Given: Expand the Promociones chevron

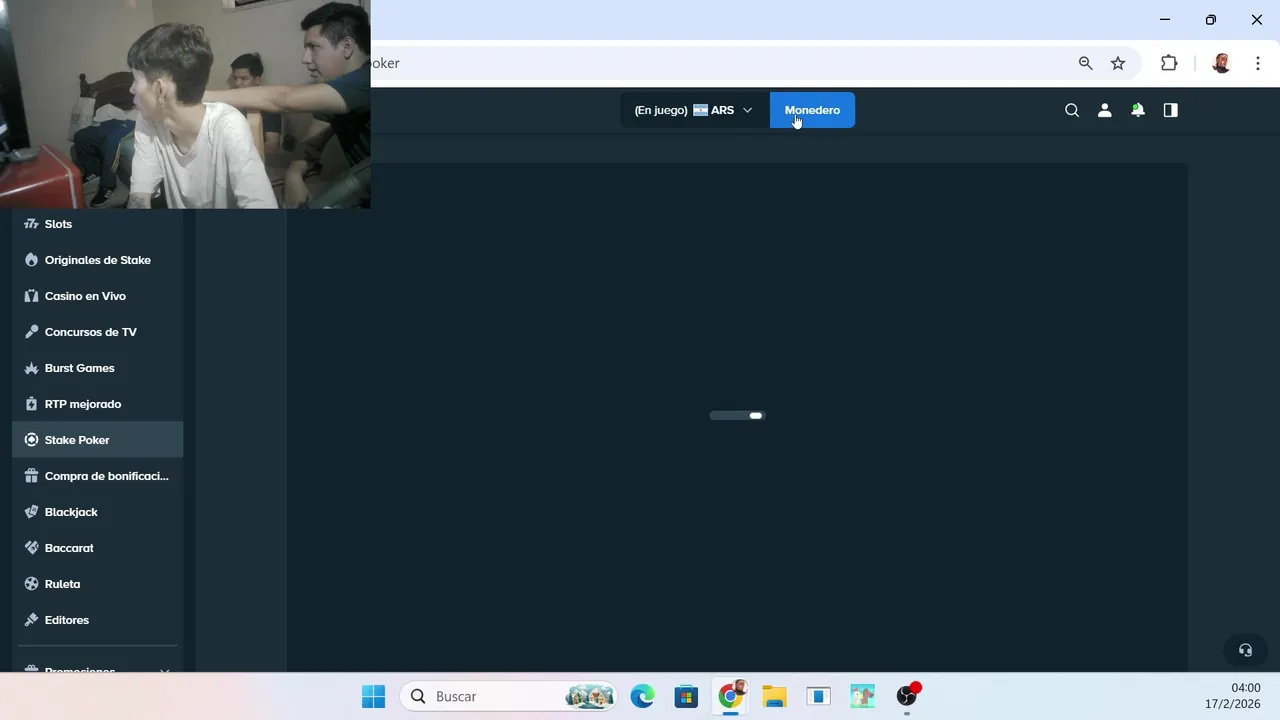Looking at the screenshot, I should click(165, 670).
